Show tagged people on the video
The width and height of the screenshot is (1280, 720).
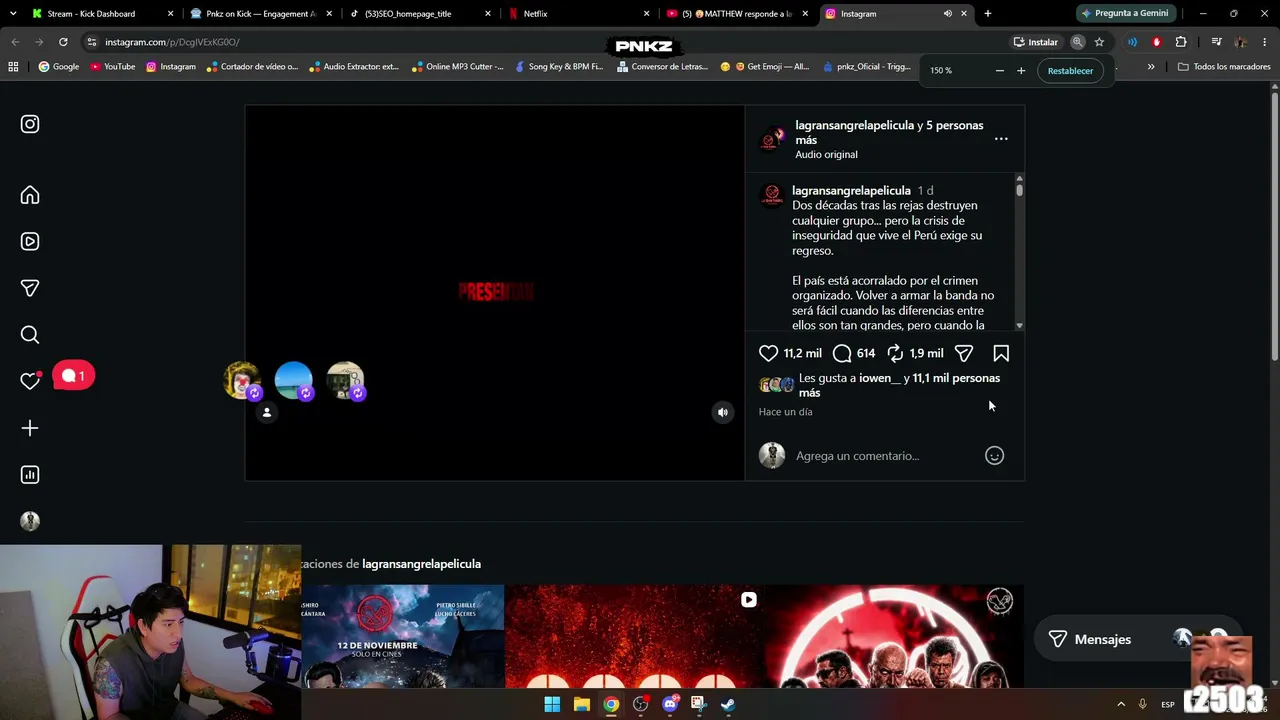[x=267, y=412]
